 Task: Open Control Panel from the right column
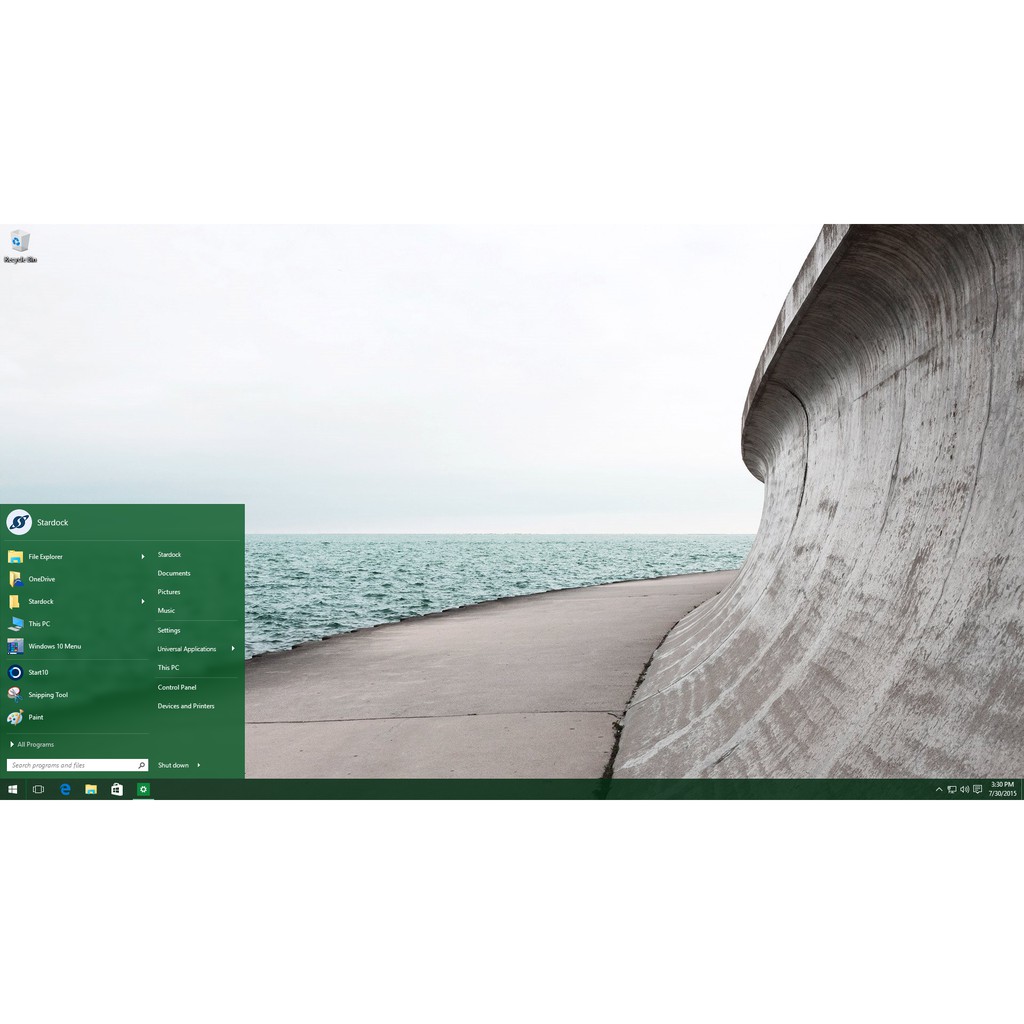point(177,687)
